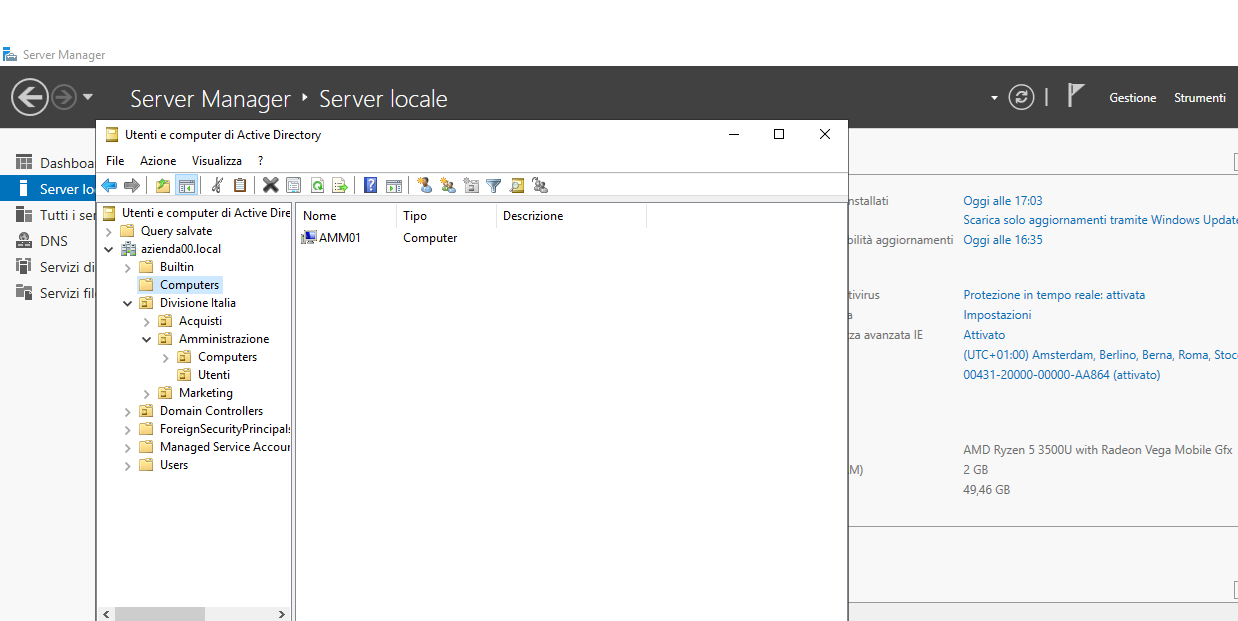Screen dimensions: 1238x621
Task: Click tree pane horizontal scrollbar right arrow
Action: tap(282, 614)
